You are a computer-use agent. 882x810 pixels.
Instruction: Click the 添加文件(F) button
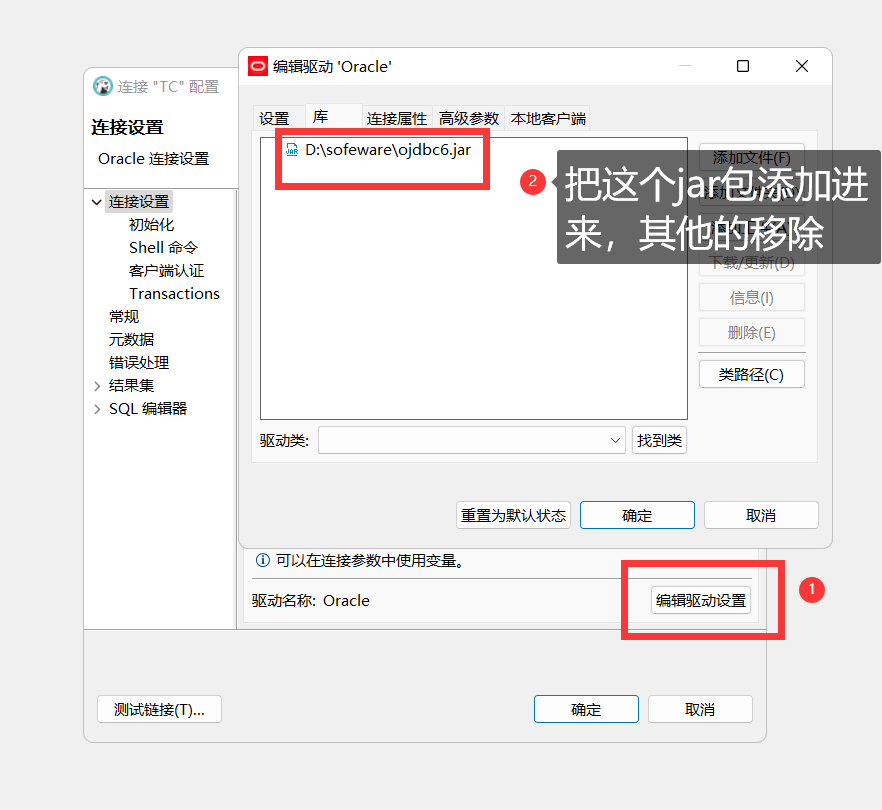(x=751, y=157)
